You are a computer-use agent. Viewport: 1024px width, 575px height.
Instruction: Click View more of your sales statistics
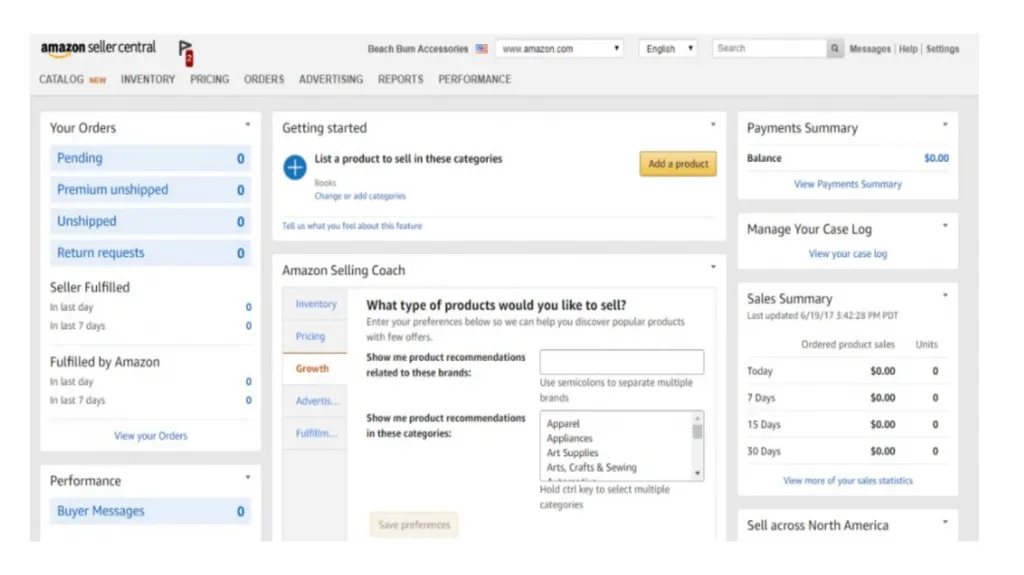click(848, 480)
